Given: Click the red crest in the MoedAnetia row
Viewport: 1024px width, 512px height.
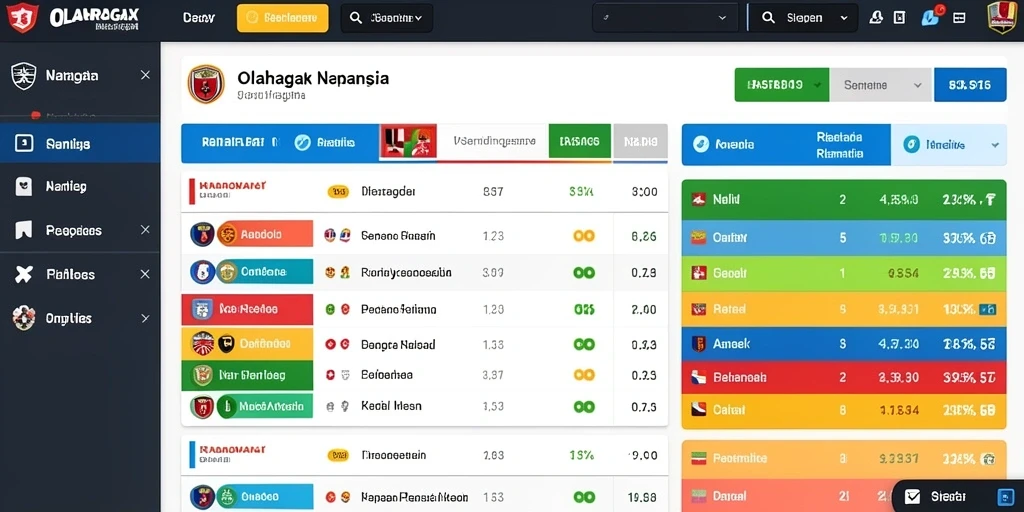Looking at the screenshot, I should (x=202, y=406).
